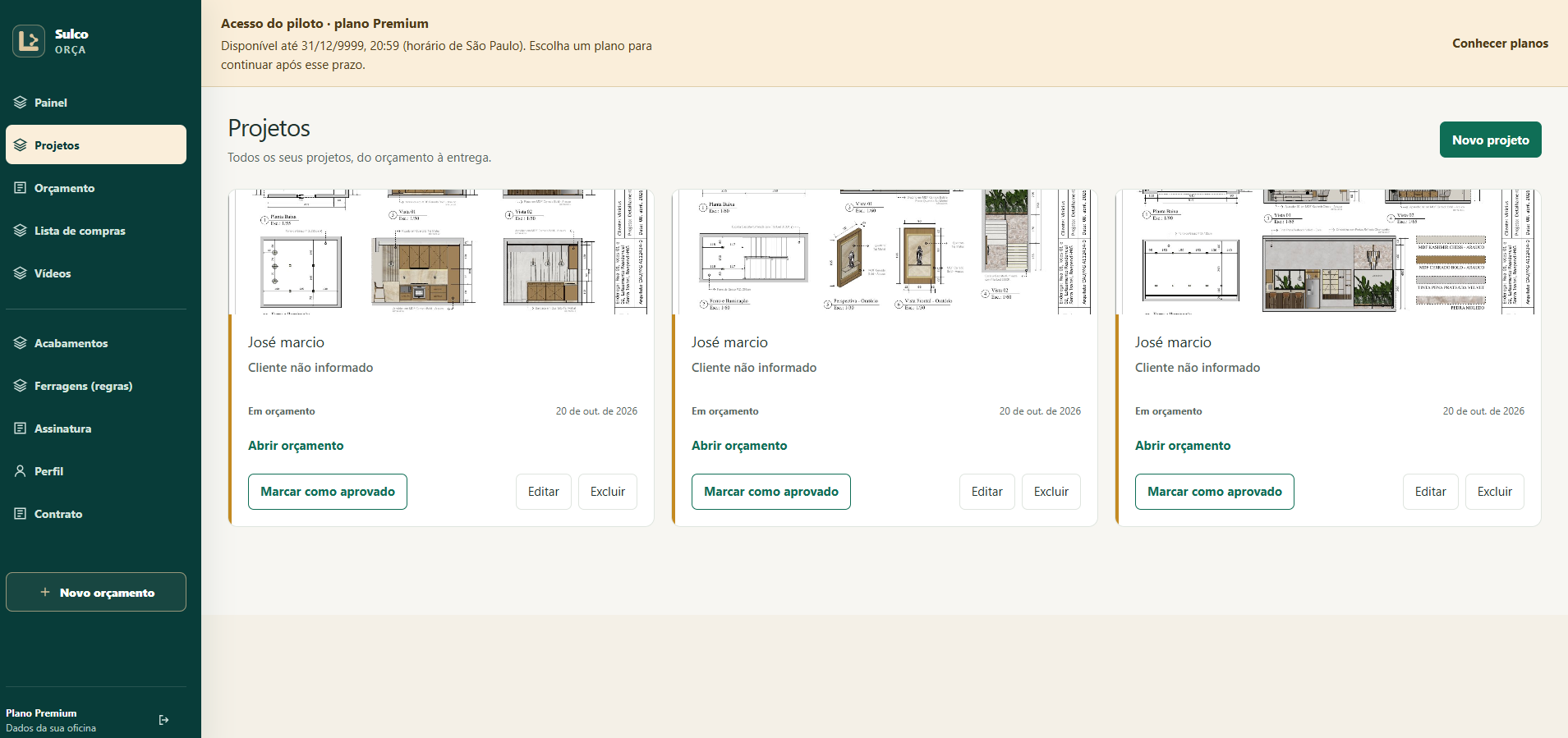Mark the middle project card as aprovado

coord(771,492)
